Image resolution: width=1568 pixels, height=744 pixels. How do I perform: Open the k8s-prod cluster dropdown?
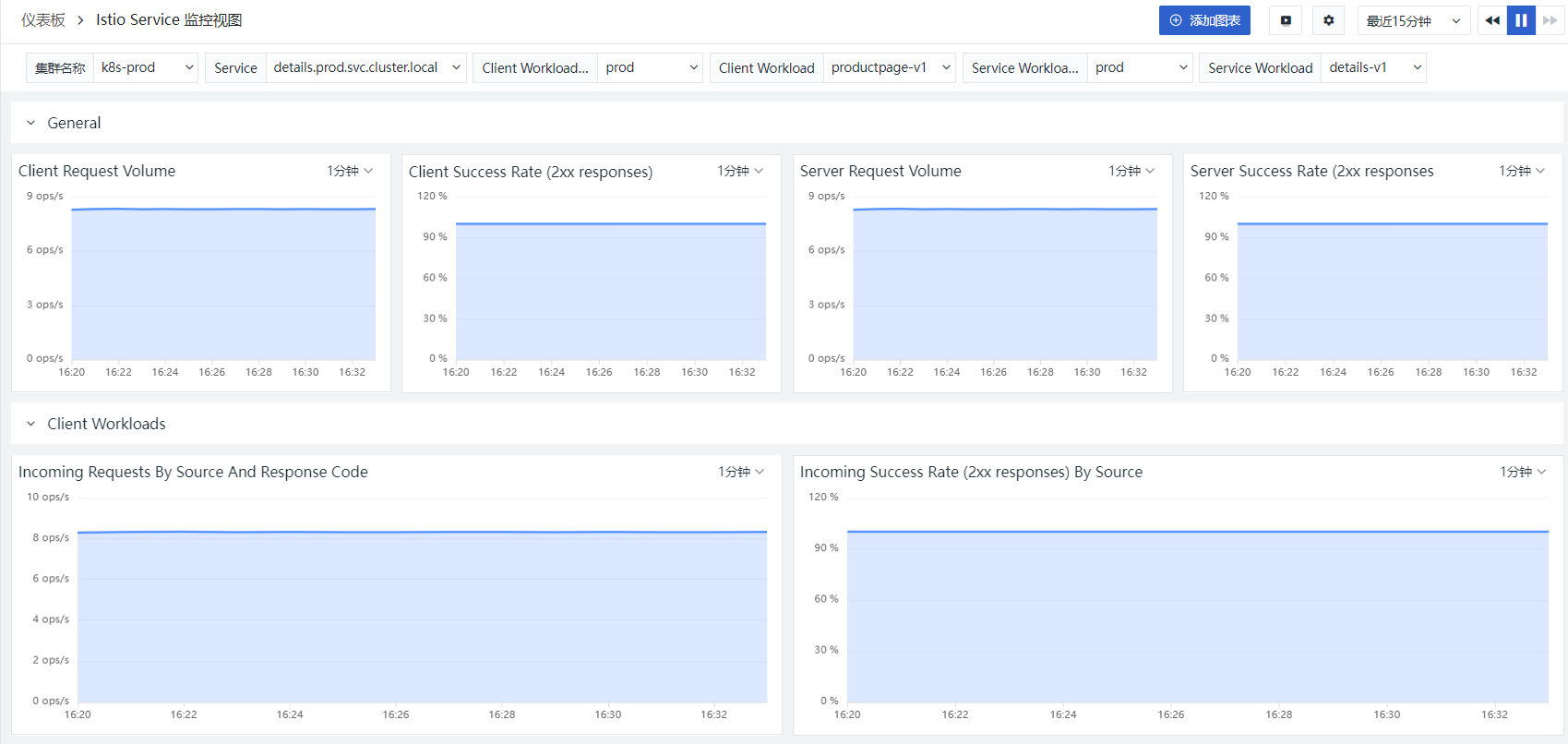[x=146, y=67]
